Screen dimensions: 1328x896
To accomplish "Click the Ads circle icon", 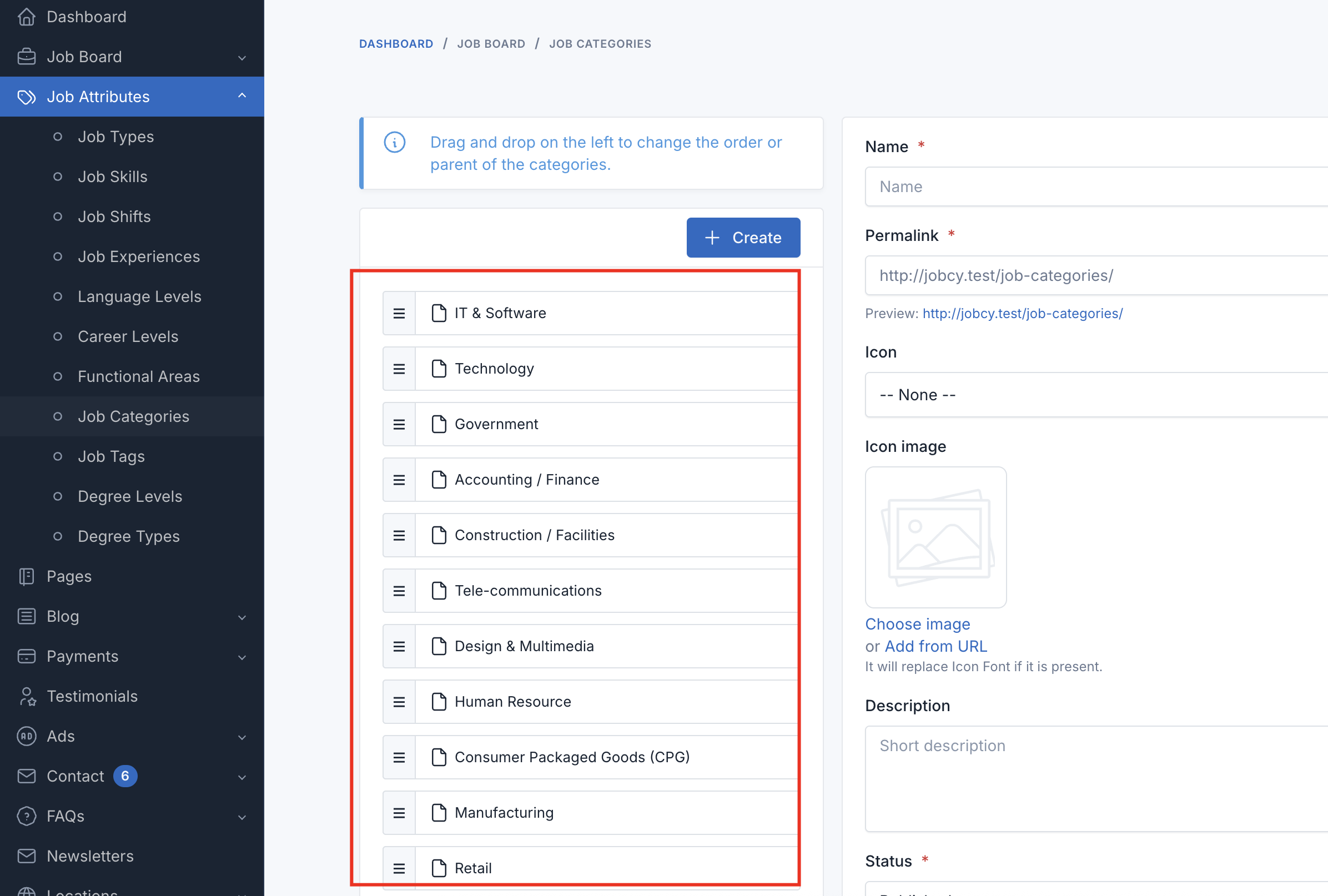I will (26, 736).
